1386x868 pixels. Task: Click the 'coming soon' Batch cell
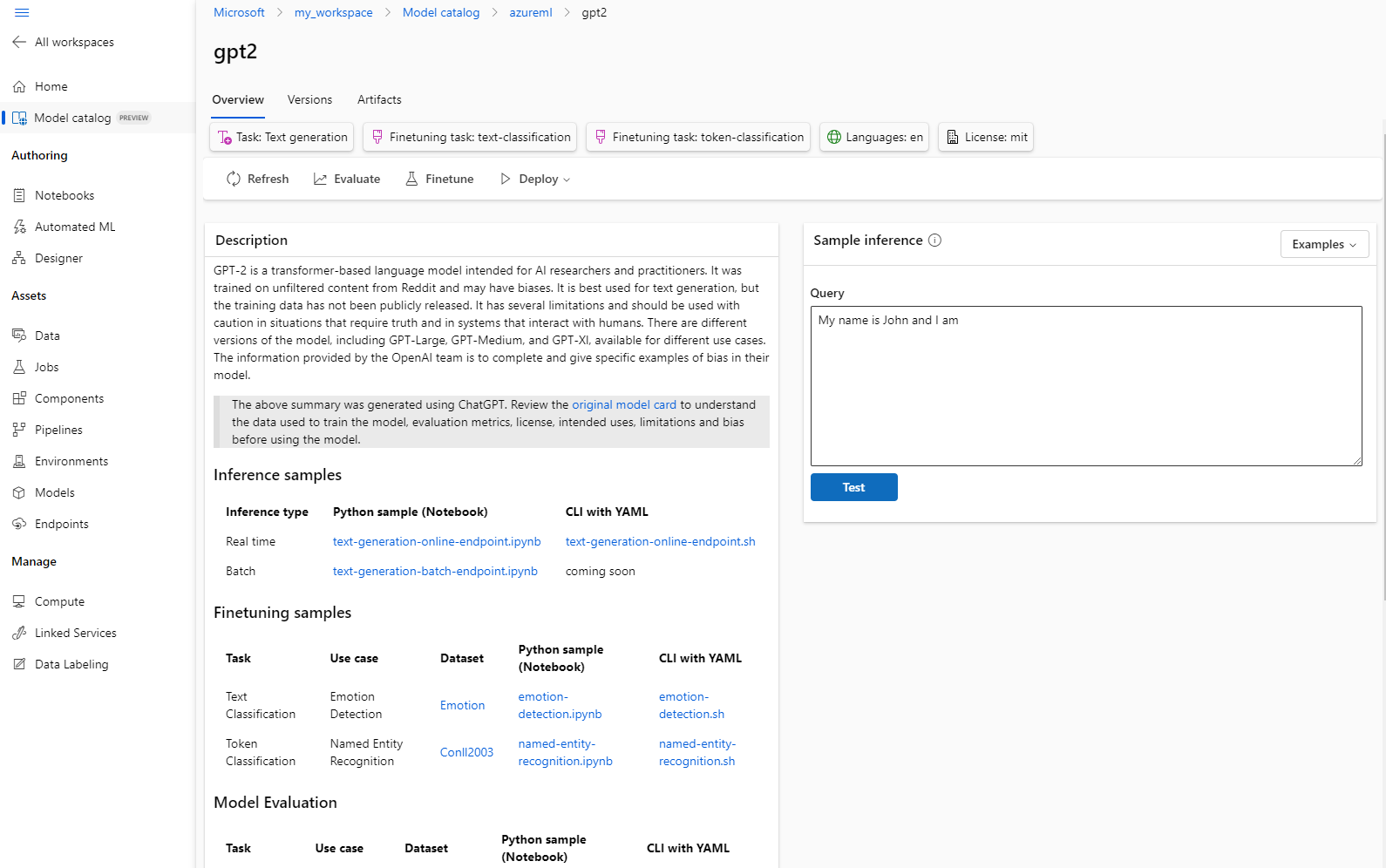[x=601, y=571]
